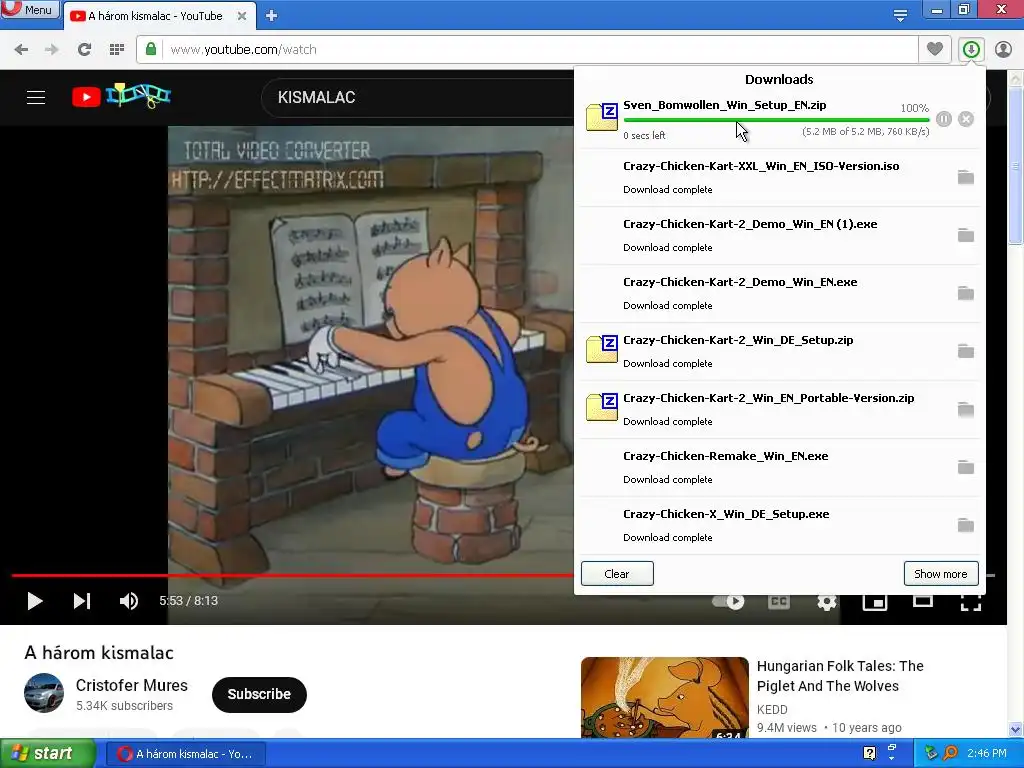Click the green padlock security icon
1024x768 pixels.
click(151, 49)
